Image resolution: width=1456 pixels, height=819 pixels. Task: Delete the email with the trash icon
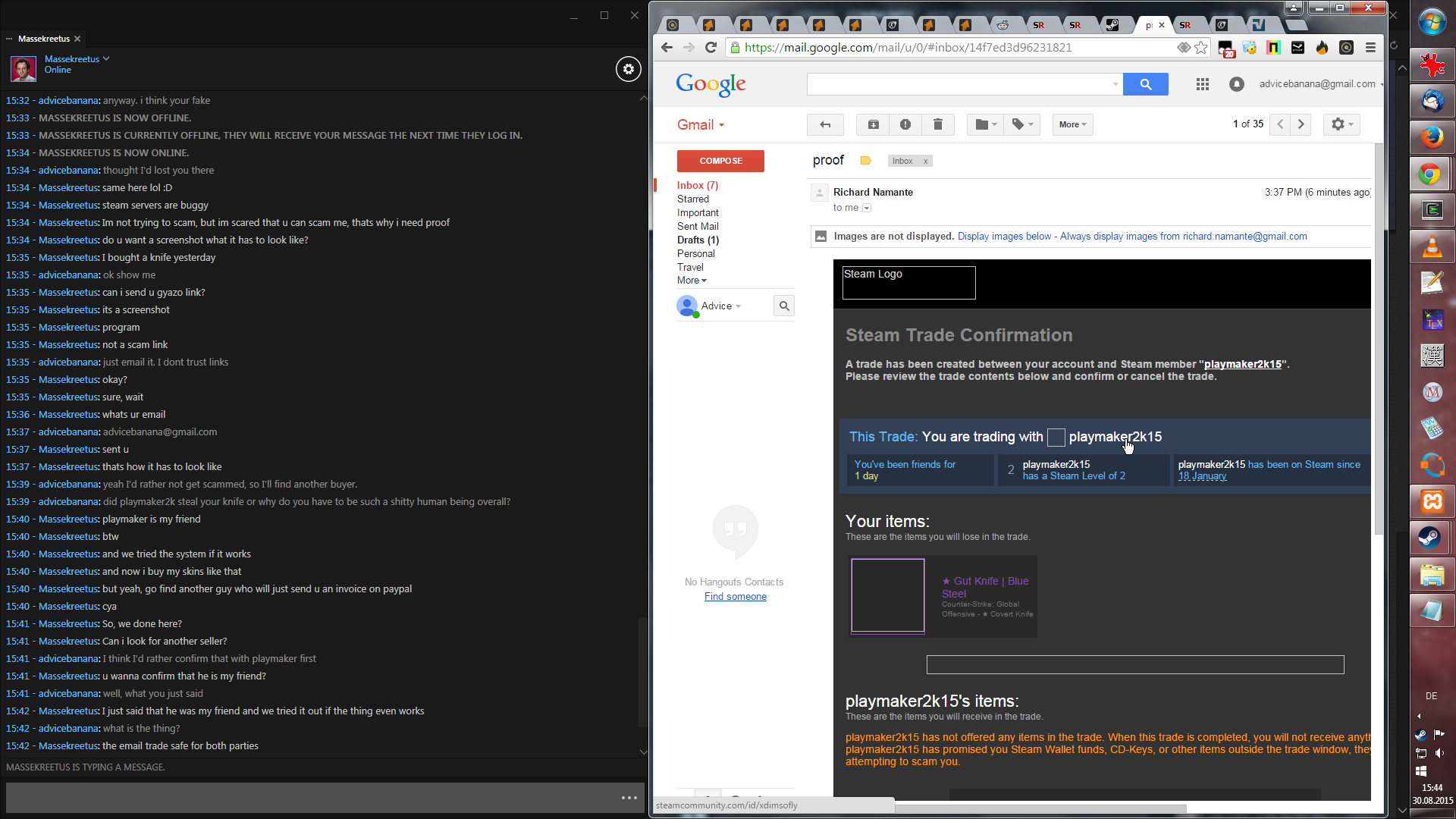tap(937, 124)
